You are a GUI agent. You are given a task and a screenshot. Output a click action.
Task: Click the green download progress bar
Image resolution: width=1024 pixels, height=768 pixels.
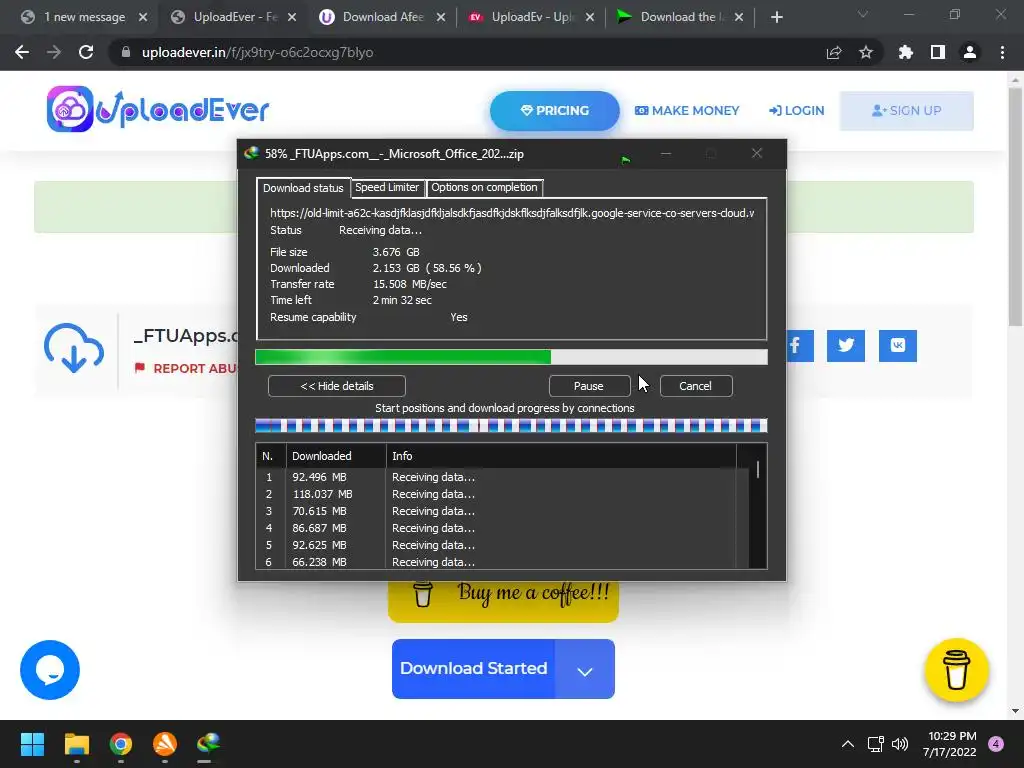tap(511, 357)
